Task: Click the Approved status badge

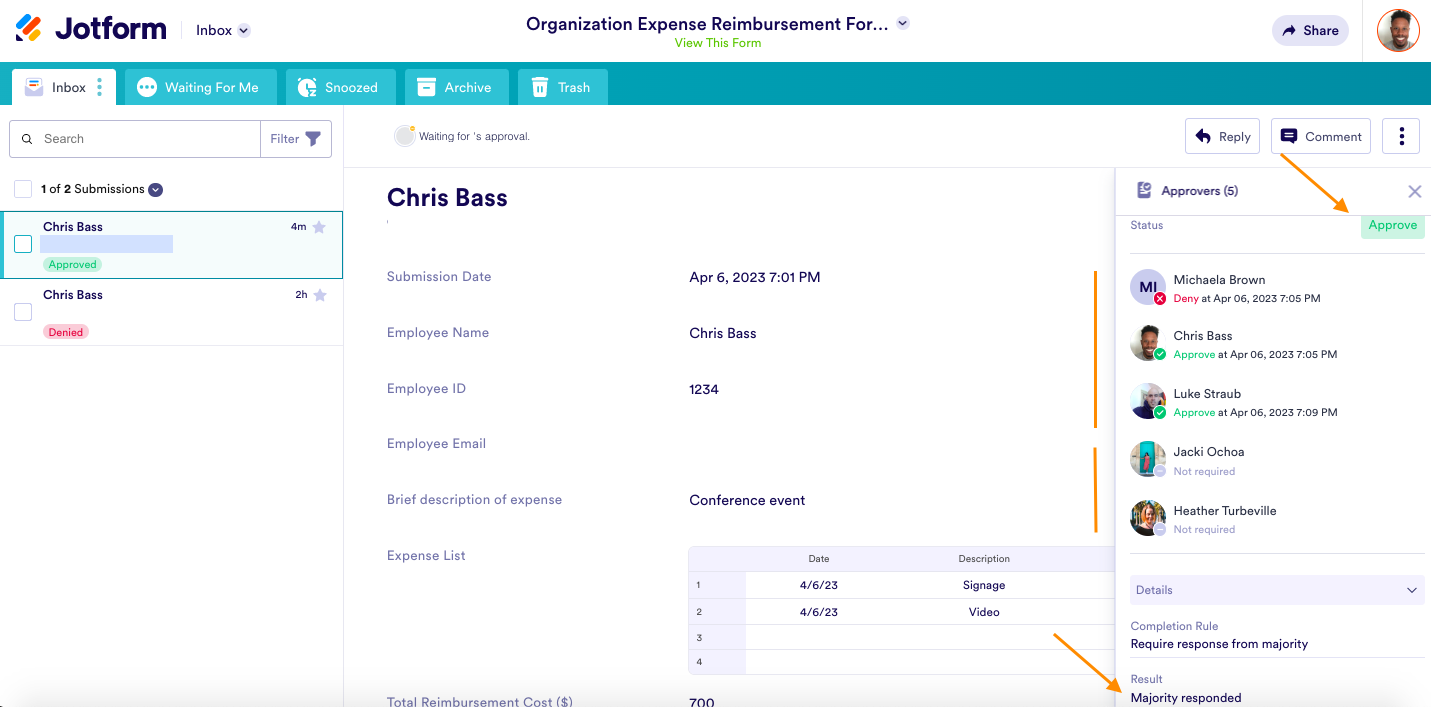Action: tap(72, 264)
